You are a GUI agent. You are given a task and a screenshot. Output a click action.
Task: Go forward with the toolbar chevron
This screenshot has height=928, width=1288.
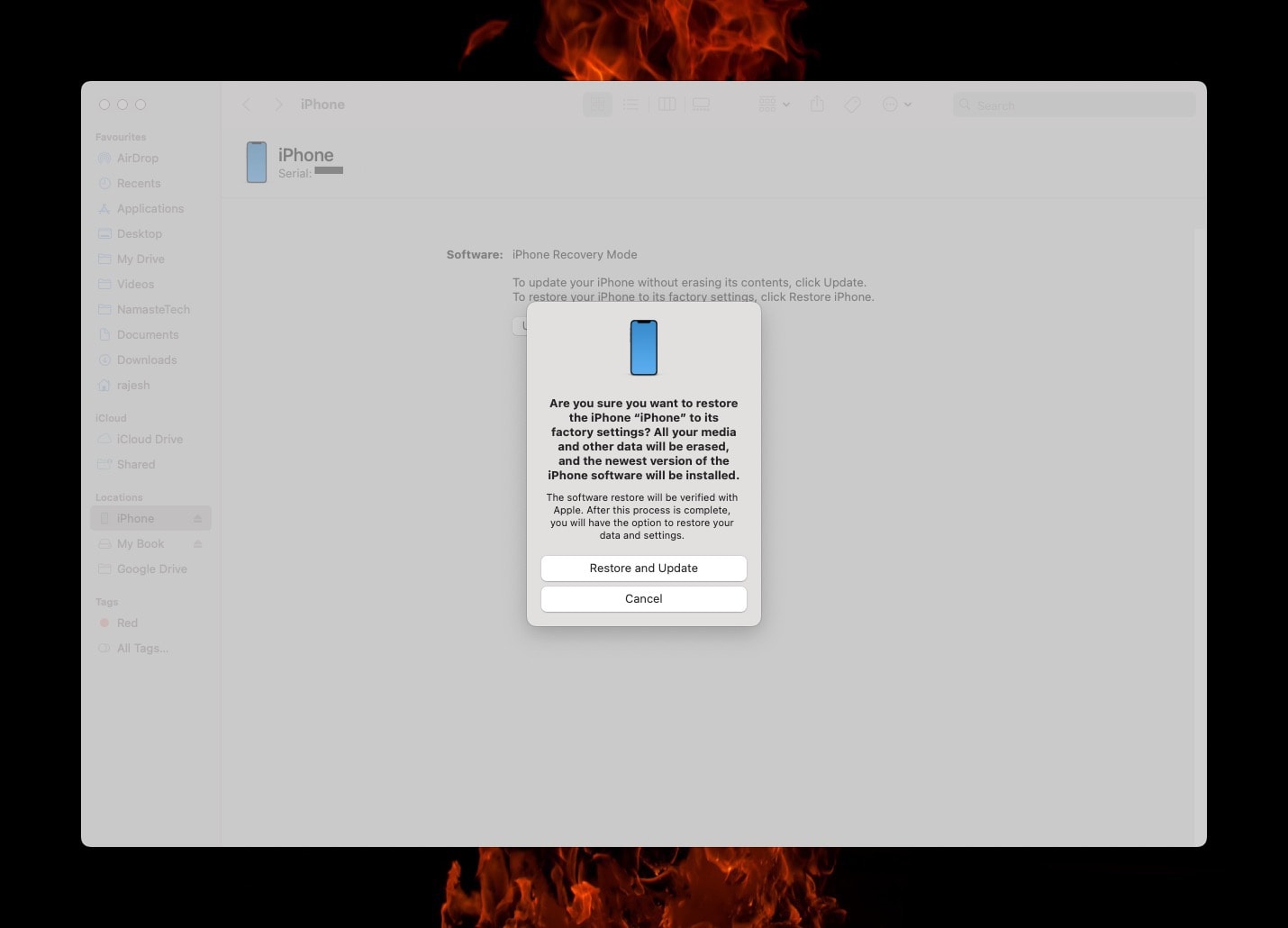(278, 105)
